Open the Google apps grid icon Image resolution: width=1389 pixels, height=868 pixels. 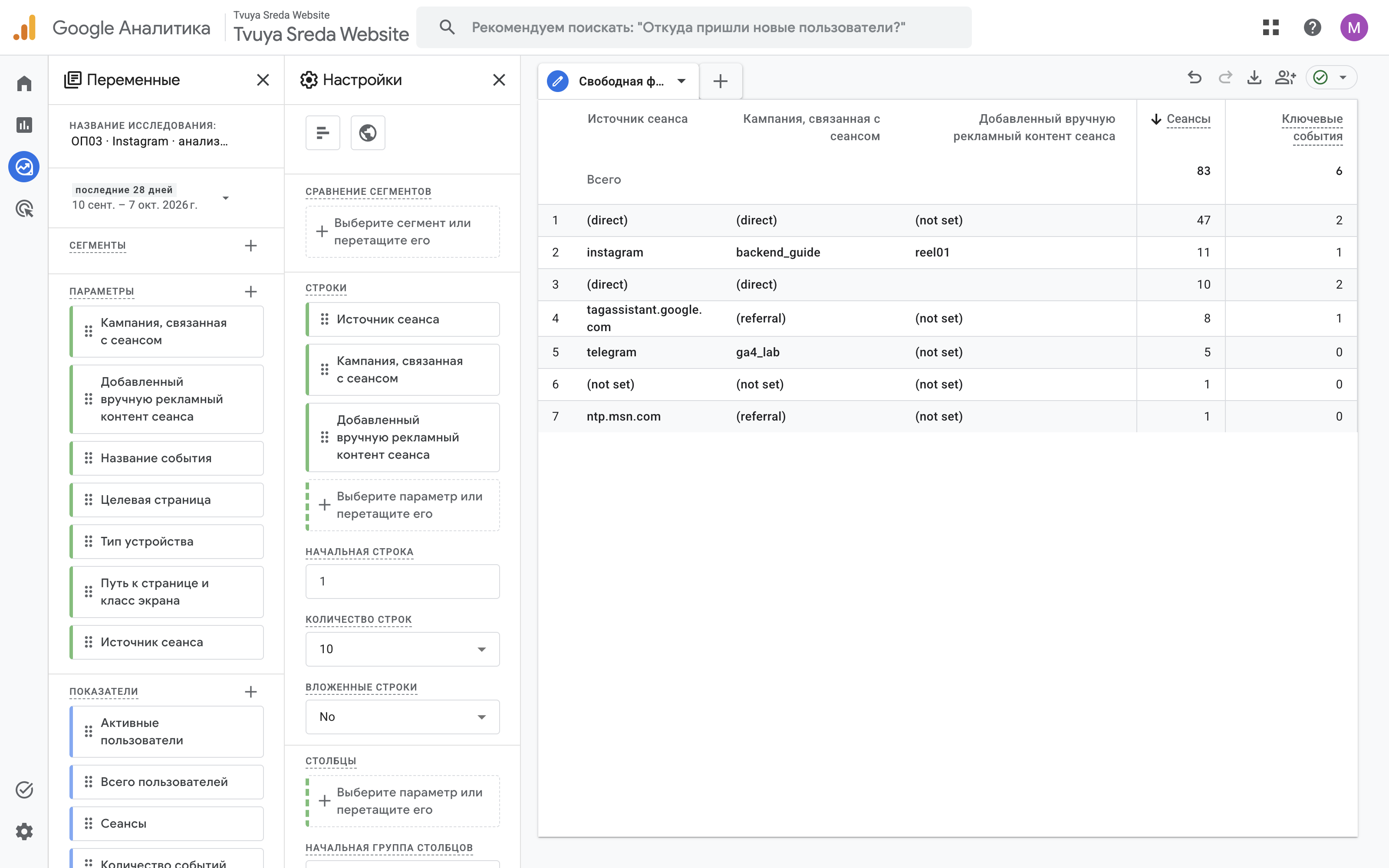1271,27
